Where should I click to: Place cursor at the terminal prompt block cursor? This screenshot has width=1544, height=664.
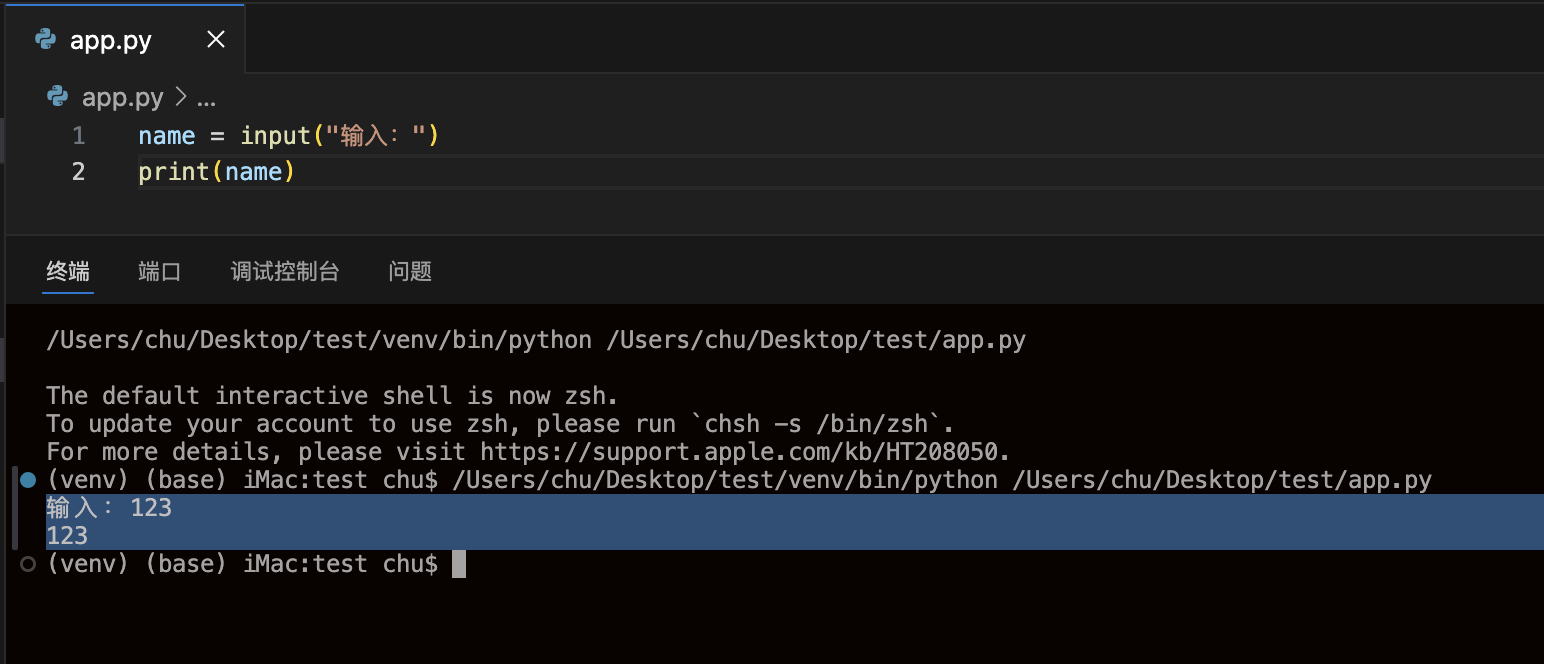[459, 564]
